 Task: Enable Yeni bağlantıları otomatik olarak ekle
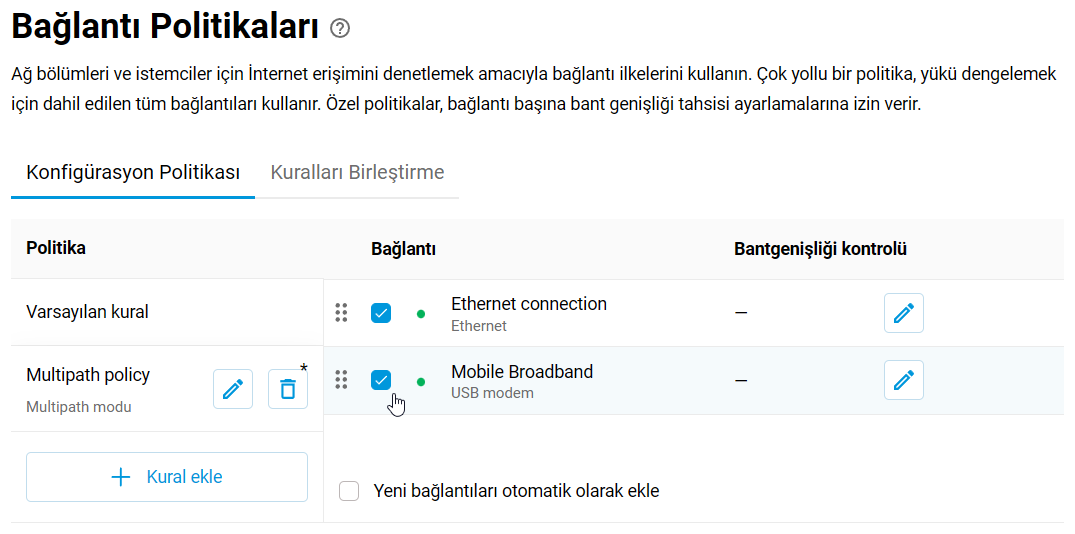(349, 491)
